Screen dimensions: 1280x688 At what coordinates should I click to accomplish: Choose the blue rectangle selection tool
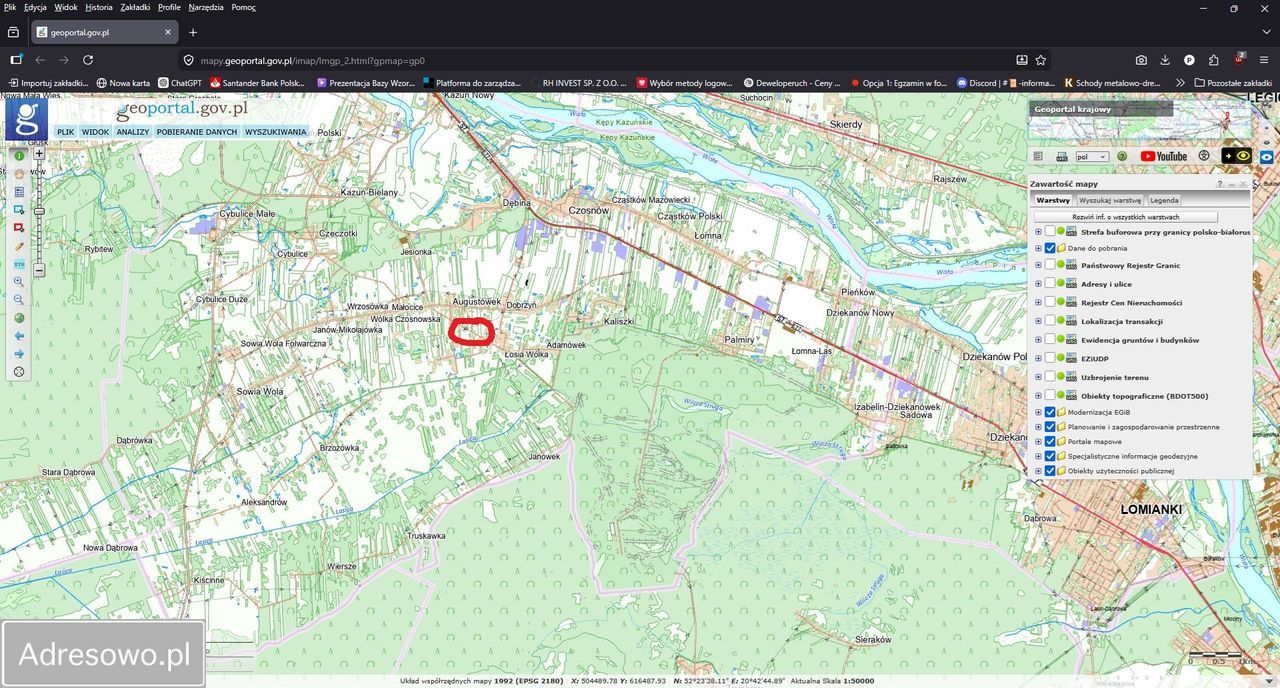point(19,210)
